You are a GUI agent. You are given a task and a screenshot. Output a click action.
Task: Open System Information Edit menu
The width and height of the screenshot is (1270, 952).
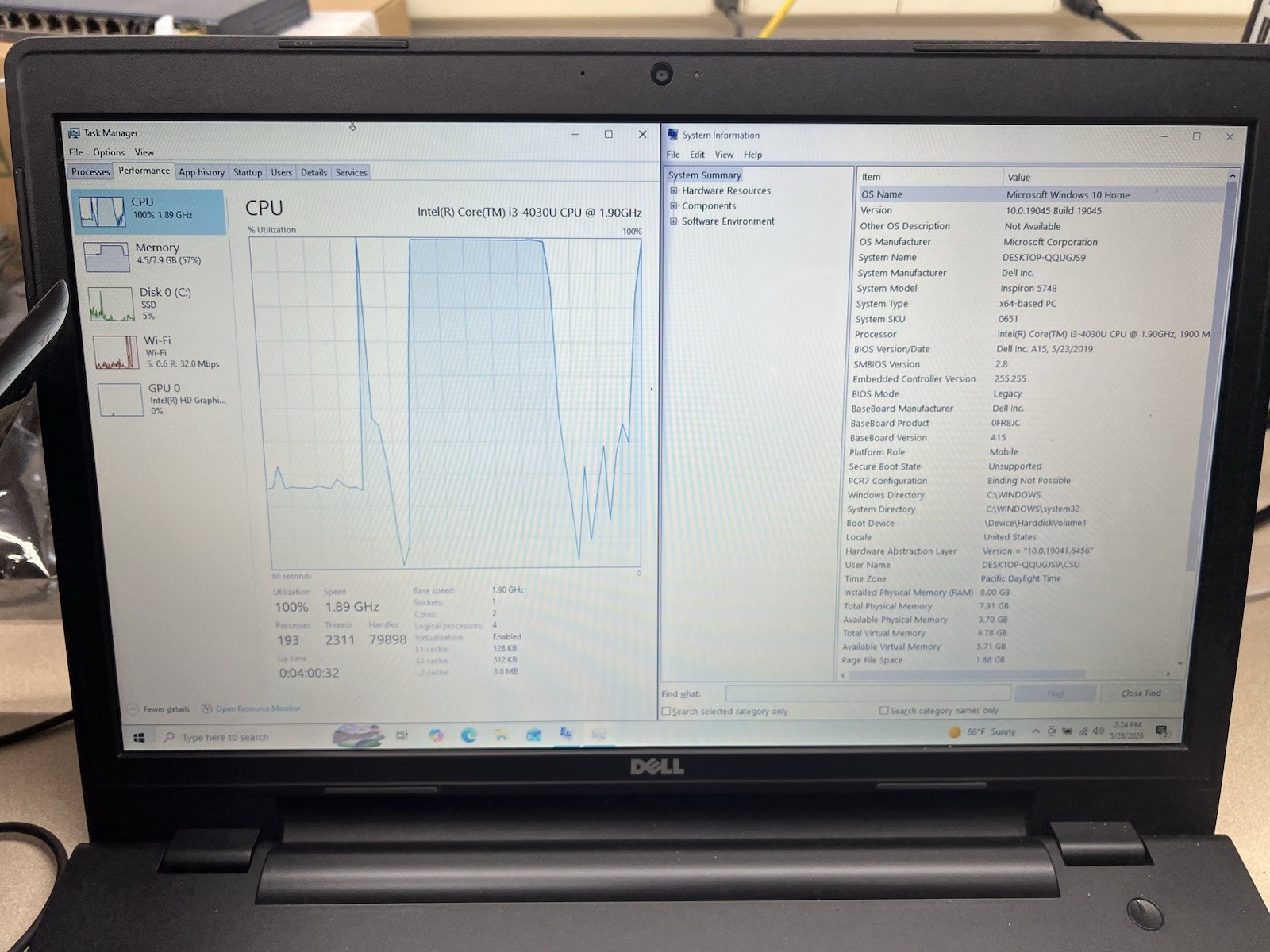(x=697, y=155)
